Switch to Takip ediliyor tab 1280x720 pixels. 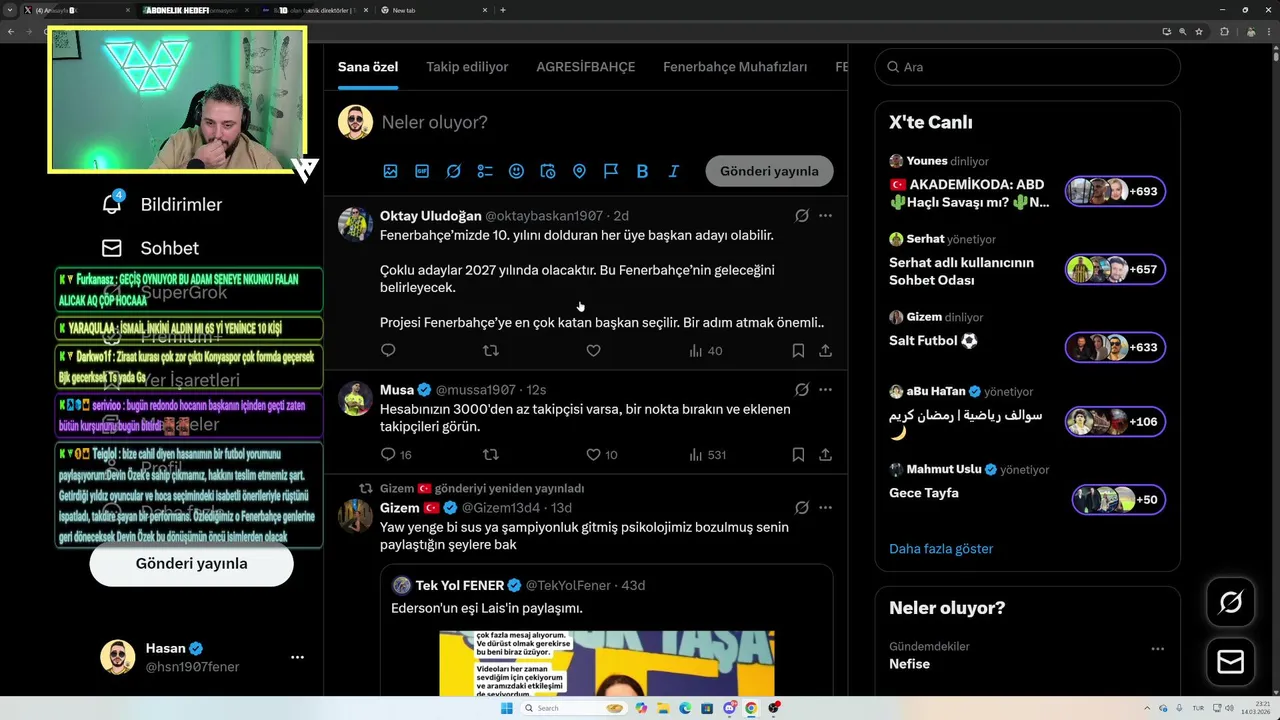click(x=467, y=67)
